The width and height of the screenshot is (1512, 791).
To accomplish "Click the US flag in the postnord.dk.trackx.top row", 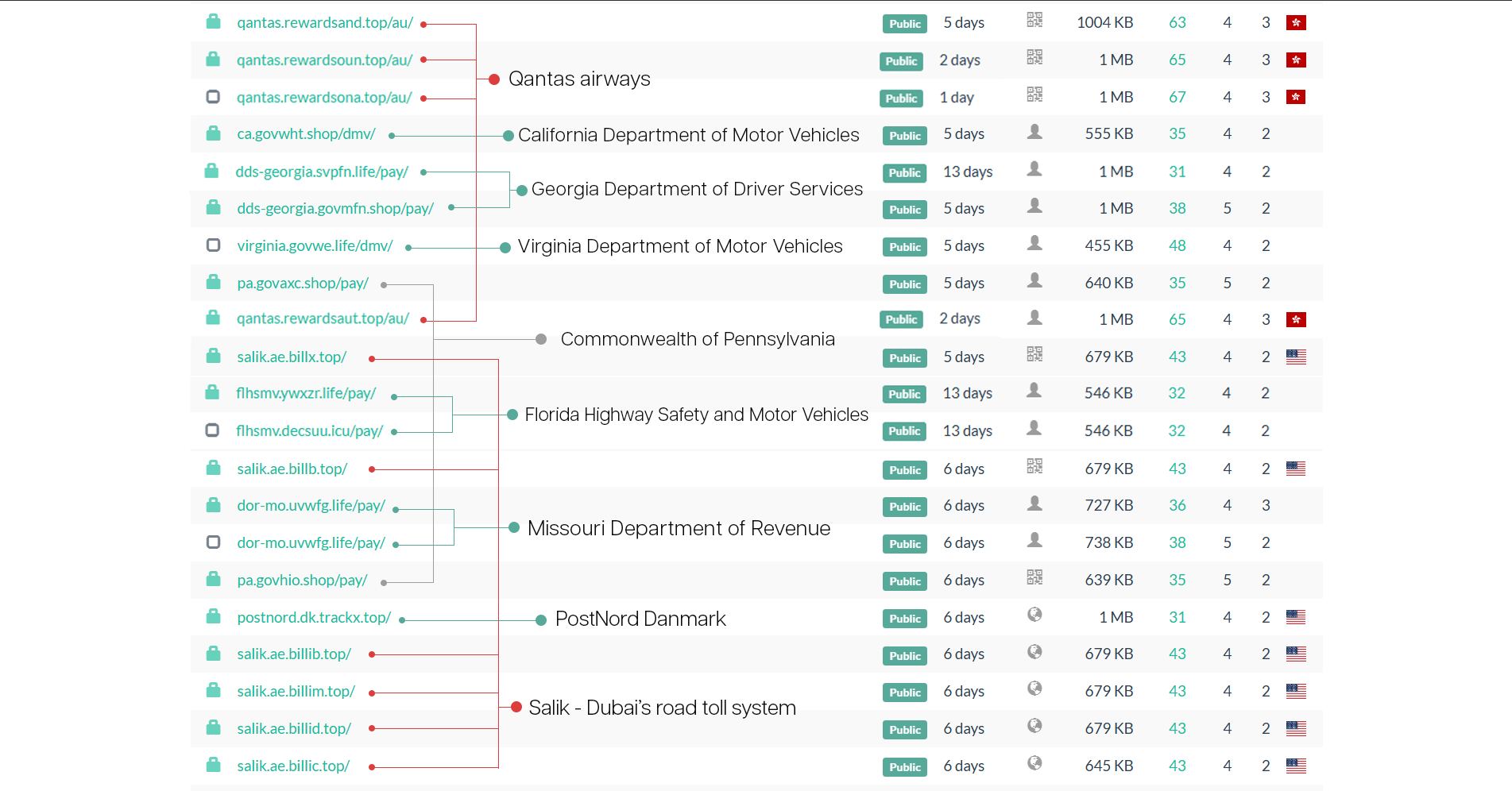I will [x=1296, y=617].
